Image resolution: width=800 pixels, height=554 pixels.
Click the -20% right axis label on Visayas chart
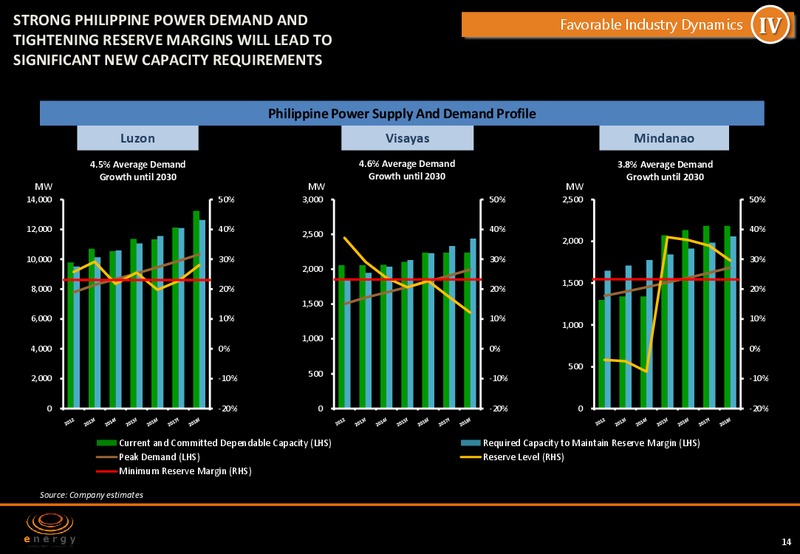coord(496,409)
